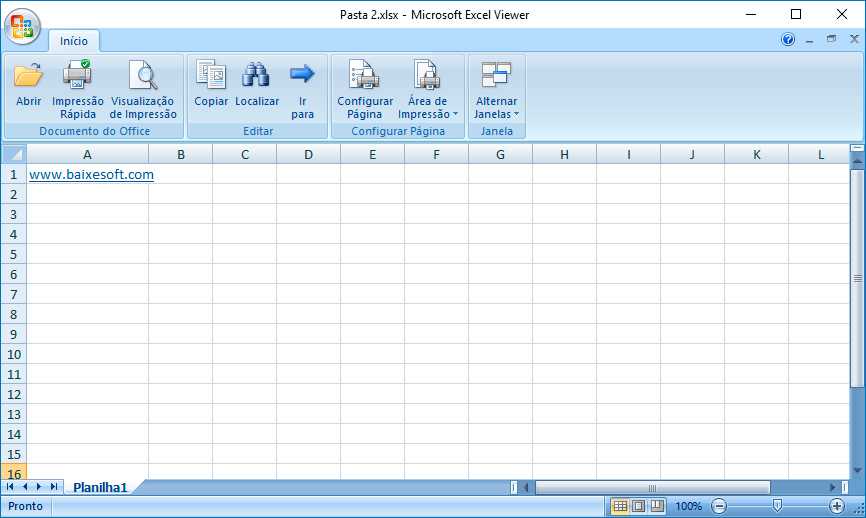Screen dimensions: 866x518
Task: Minimize the Excel Viewer window
Action: click(x=751, y=14)
